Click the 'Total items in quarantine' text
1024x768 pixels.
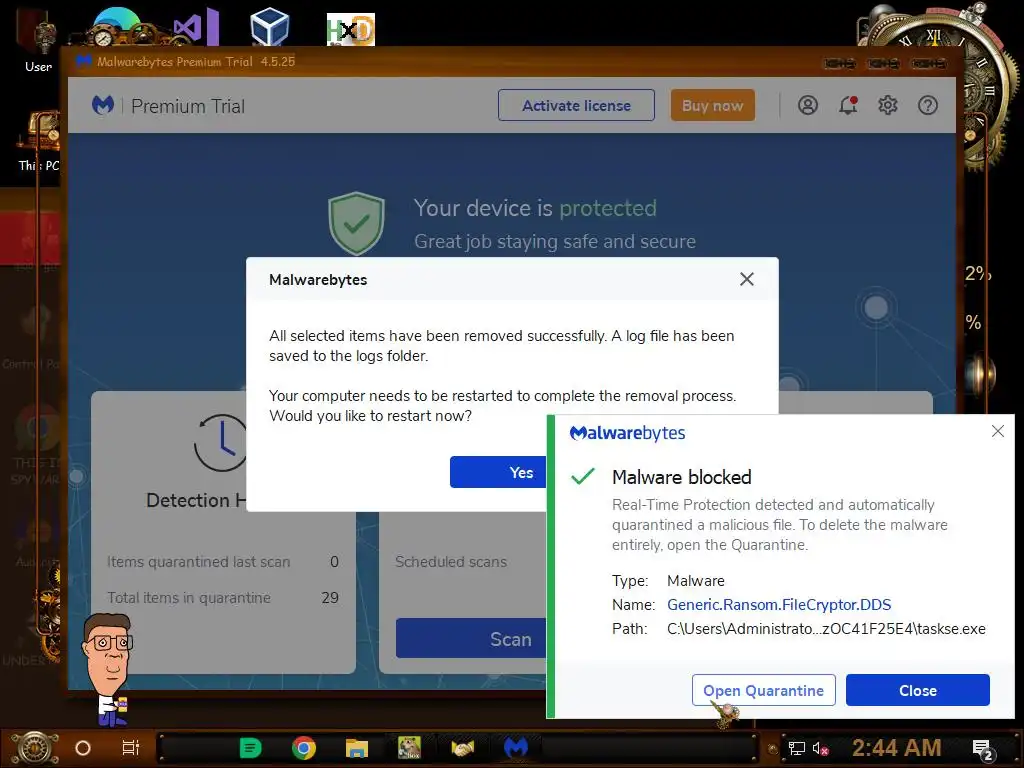[189, 598]
